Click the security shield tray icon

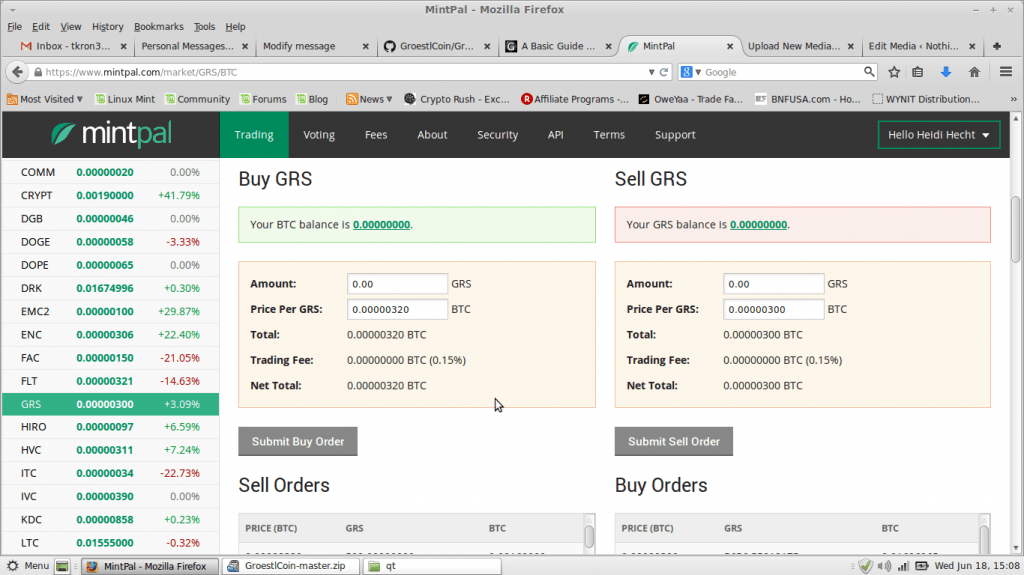[x=865, y=566]
